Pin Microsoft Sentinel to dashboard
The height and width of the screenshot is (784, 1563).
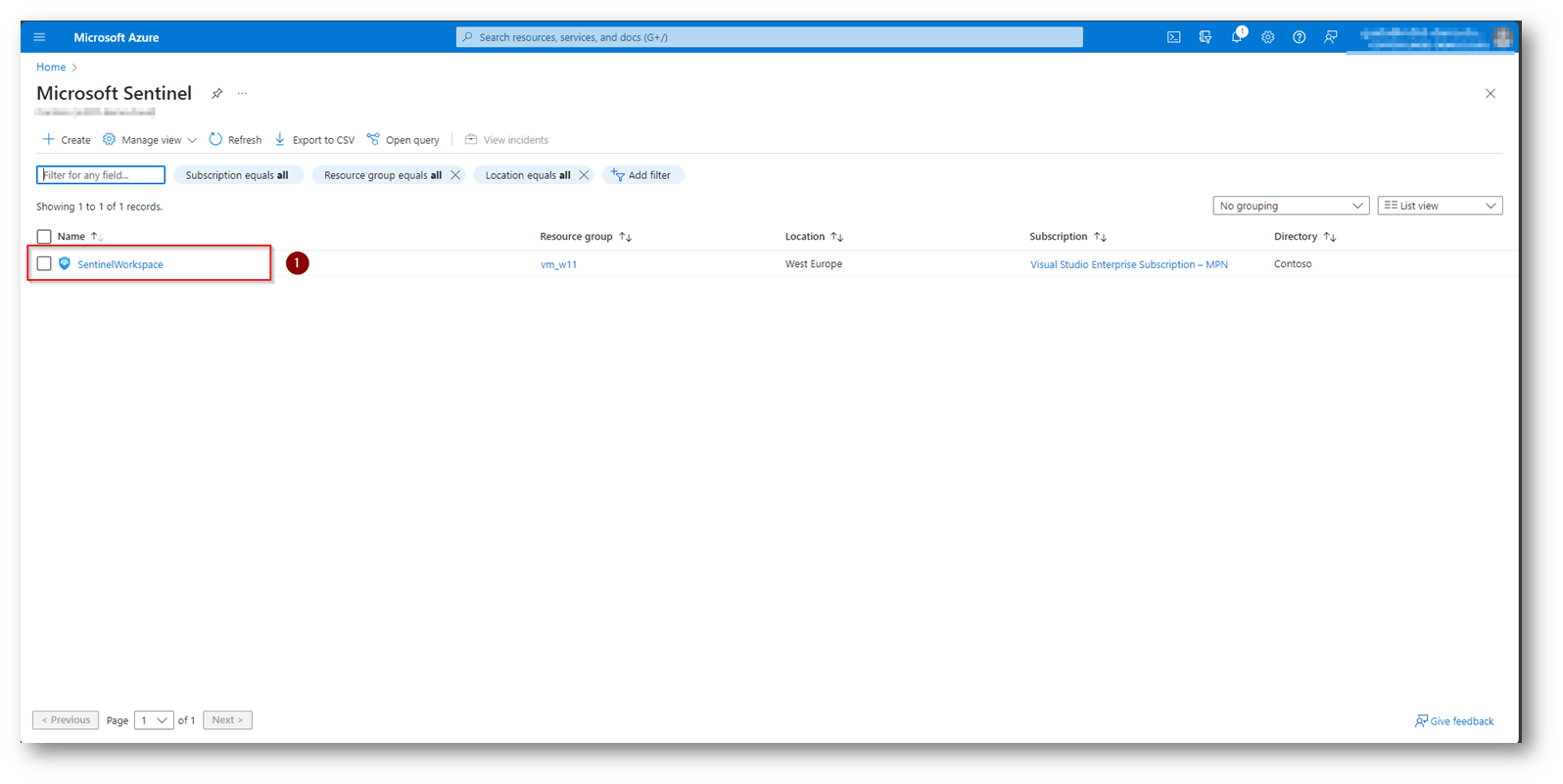[x=216, y=94]
